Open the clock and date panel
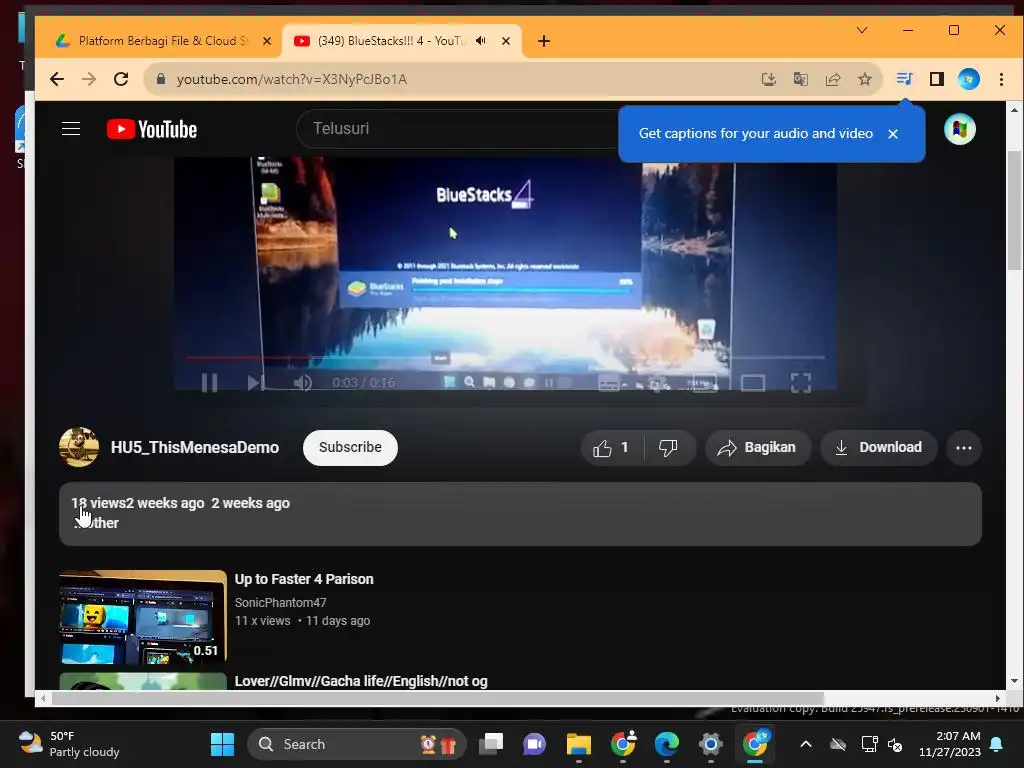1024x768 pixels. click(950, 744)
